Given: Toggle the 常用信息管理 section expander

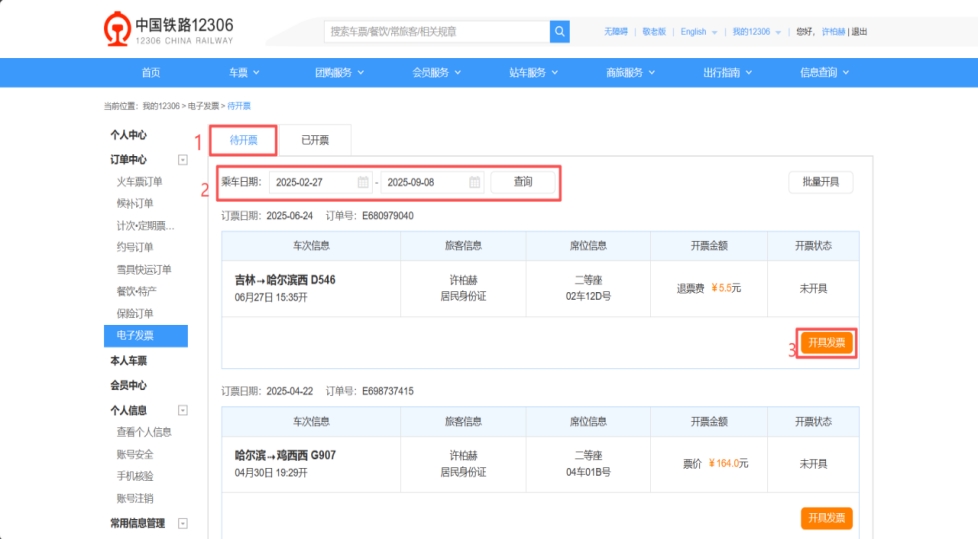Looking at the screenshot, I should [x=183, y=523].
